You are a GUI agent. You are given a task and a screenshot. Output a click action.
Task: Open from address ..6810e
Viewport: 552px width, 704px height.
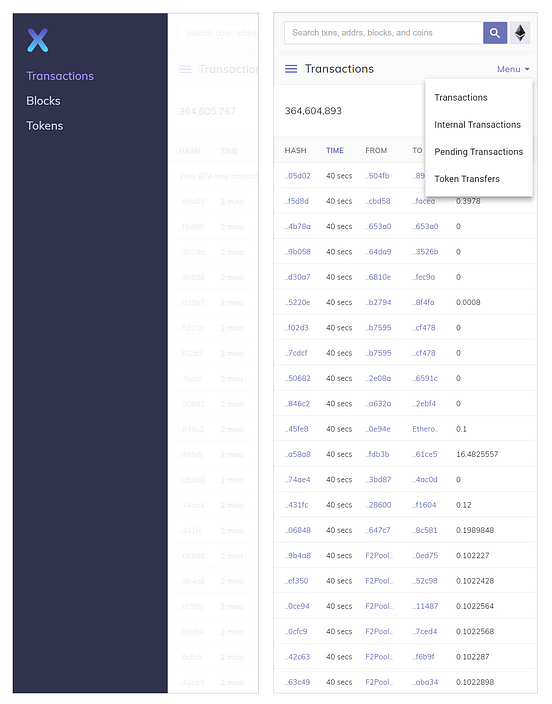point(378,277)
